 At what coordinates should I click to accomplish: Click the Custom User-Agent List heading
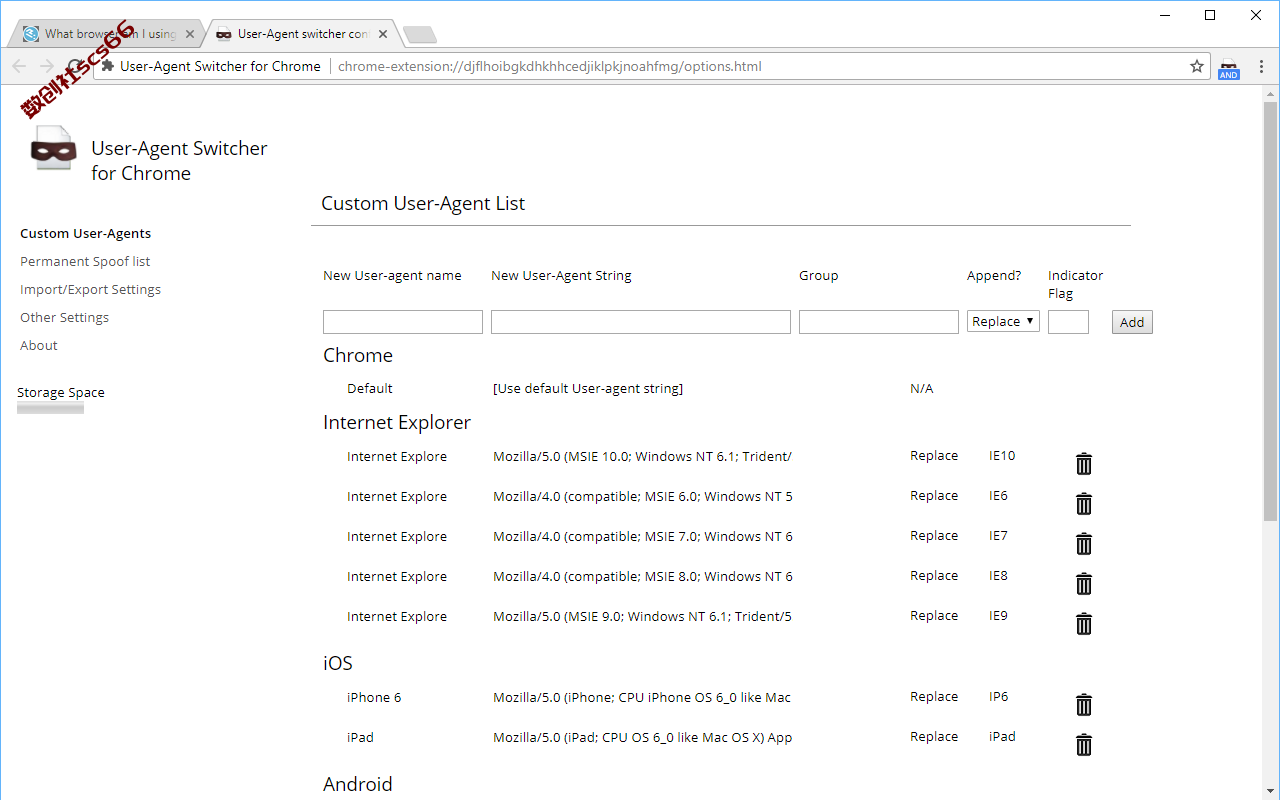[423, 203]
